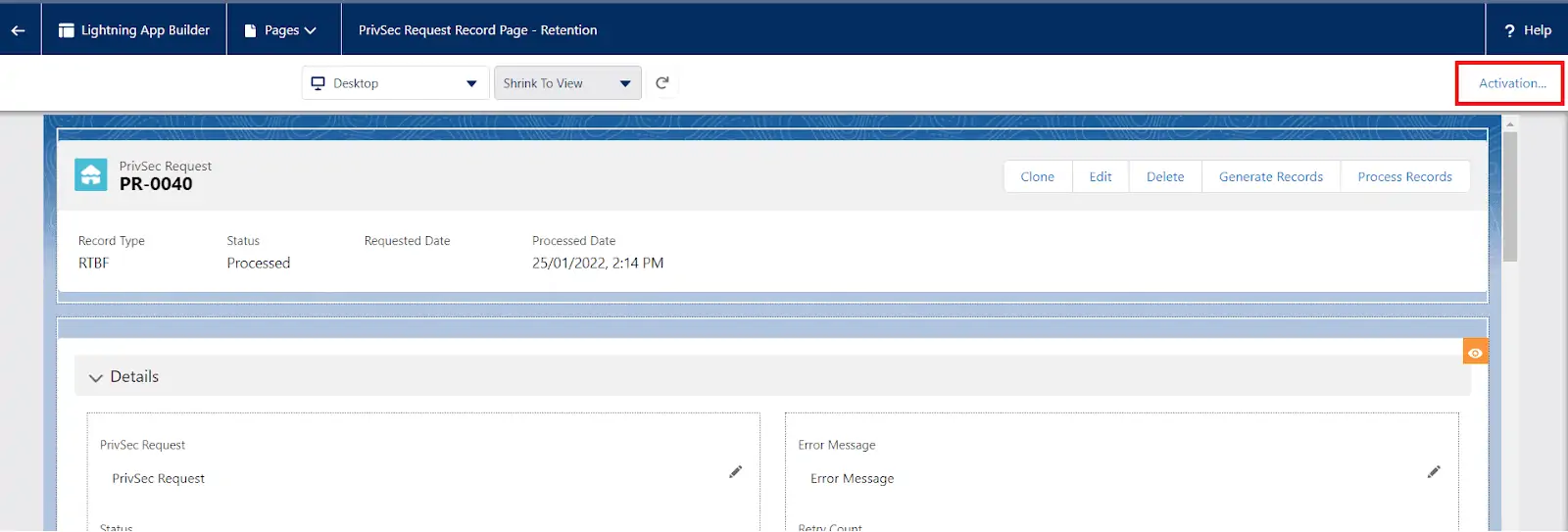Screen dimensions: 1568x532
Task: Open the Shrink To View dropdown
Action: 567,83
